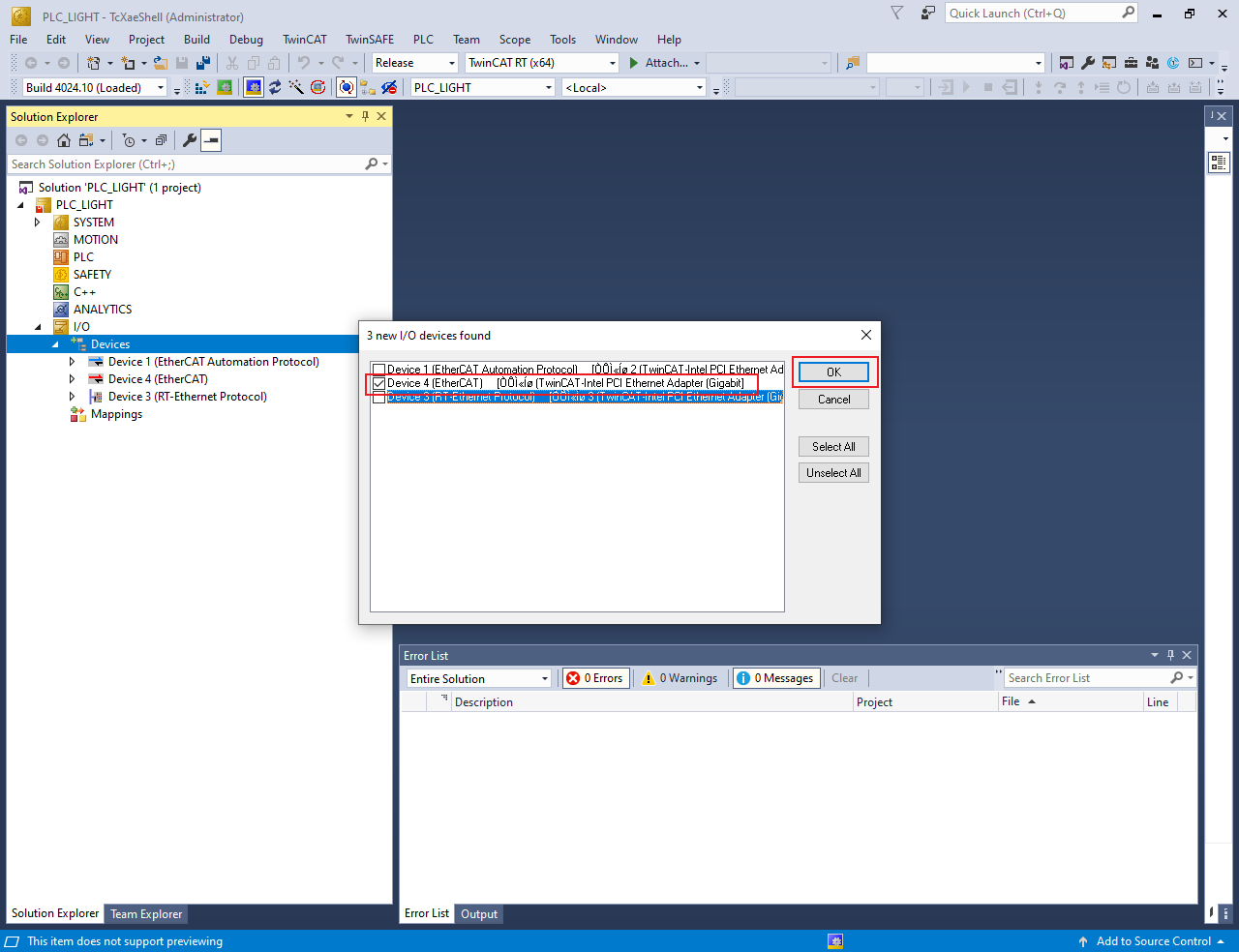Click the Search Solution Explorer field
Image resolution: width=1239 pixels, height=952 pixels.
(184, 164)
